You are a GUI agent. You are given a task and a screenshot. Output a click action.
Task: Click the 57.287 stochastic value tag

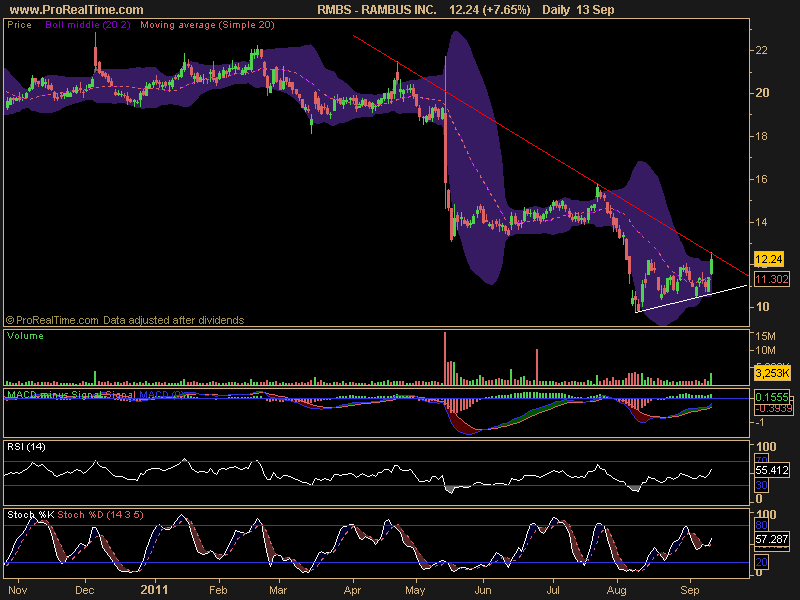772,539
